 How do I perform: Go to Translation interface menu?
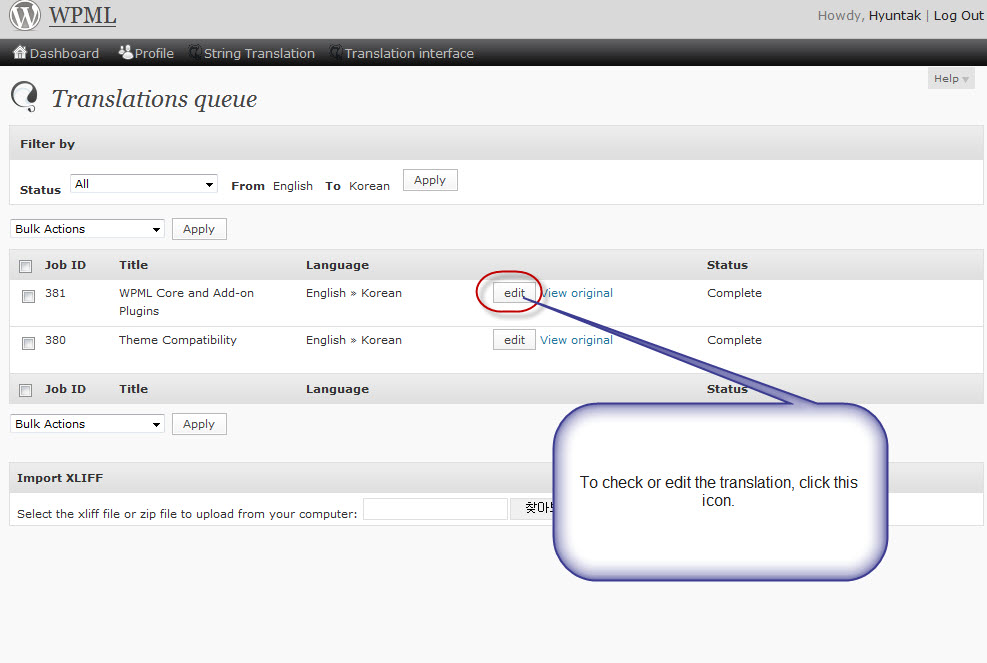(409, 54)
